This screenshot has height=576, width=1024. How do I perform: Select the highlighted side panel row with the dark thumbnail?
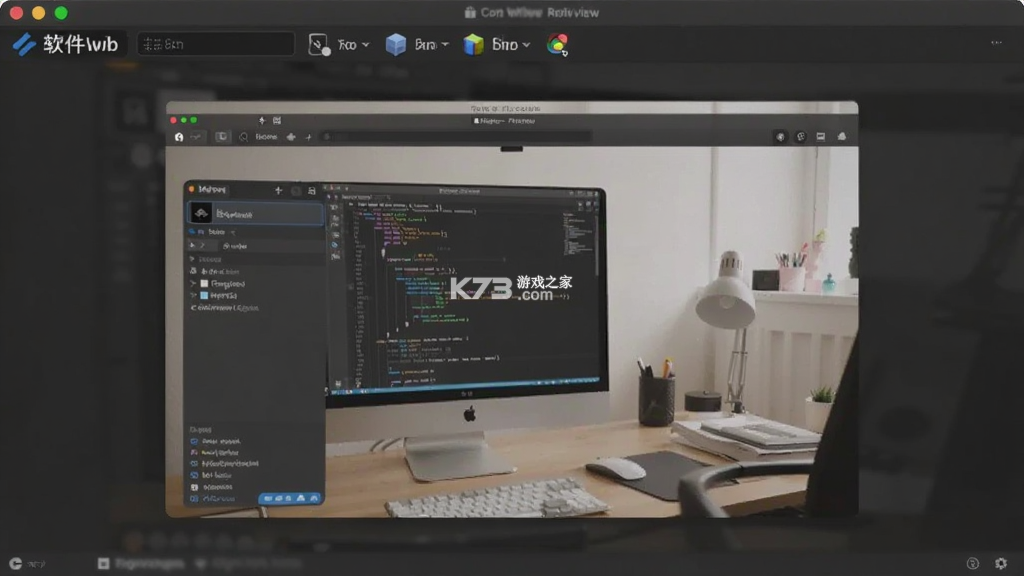click(x=255, y=214)
